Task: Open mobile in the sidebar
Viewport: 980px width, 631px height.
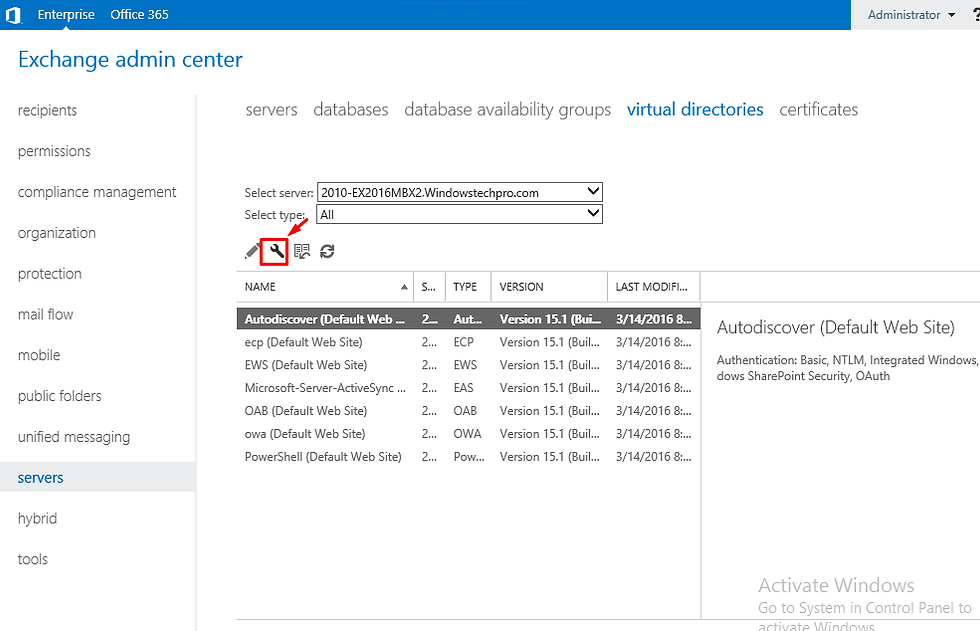Action: point(39,355)
